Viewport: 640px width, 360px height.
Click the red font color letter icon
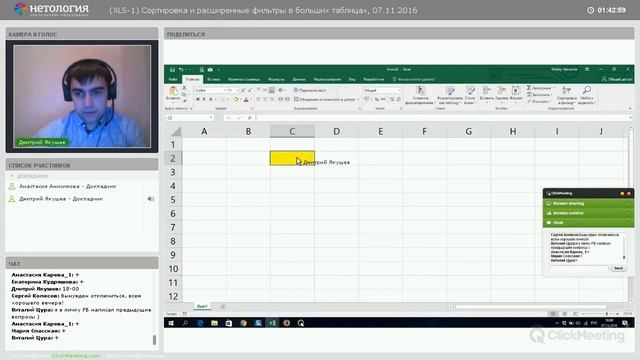point(246,99)
